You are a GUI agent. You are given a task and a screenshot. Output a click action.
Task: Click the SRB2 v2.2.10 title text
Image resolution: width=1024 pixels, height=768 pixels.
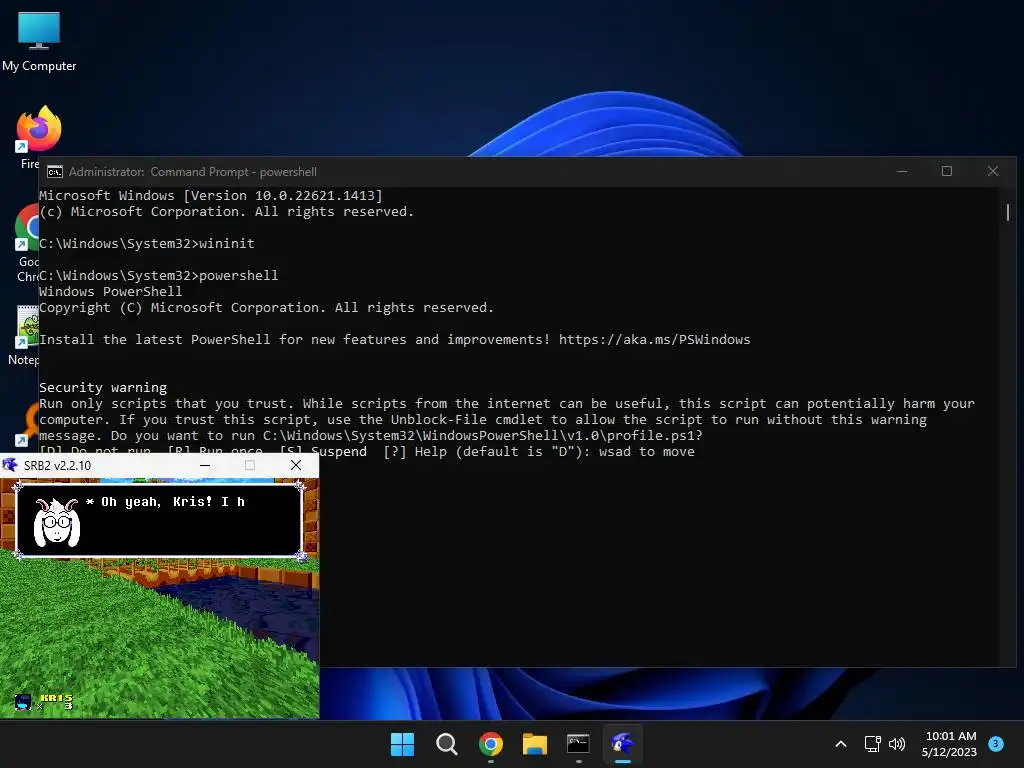57,466
